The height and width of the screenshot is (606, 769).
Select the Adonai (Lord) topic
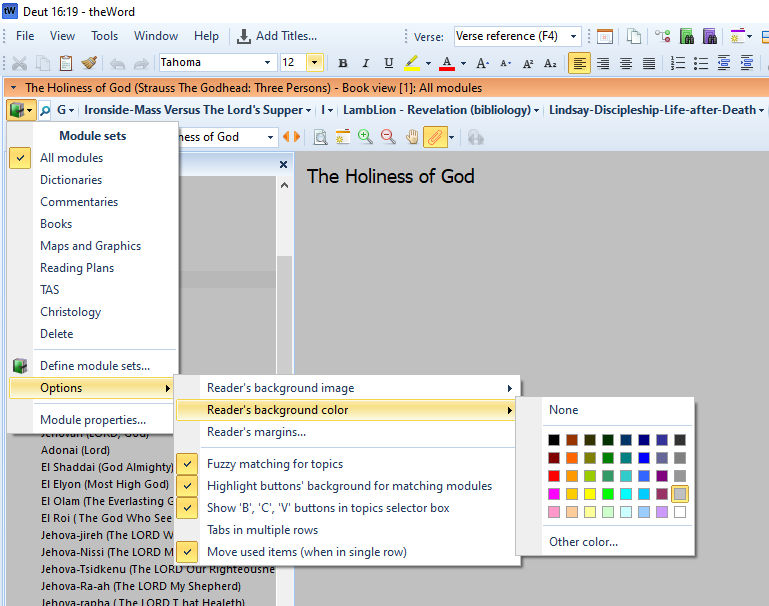click(76, 450)
